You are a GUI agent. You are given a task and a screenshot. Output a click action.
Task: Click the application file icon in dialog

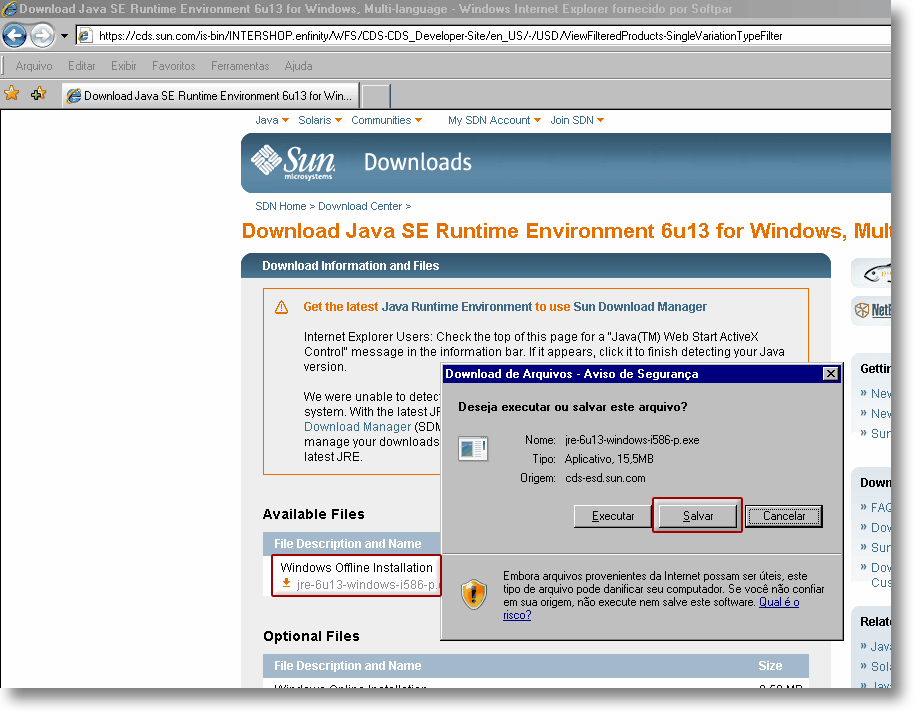[473, 449]
